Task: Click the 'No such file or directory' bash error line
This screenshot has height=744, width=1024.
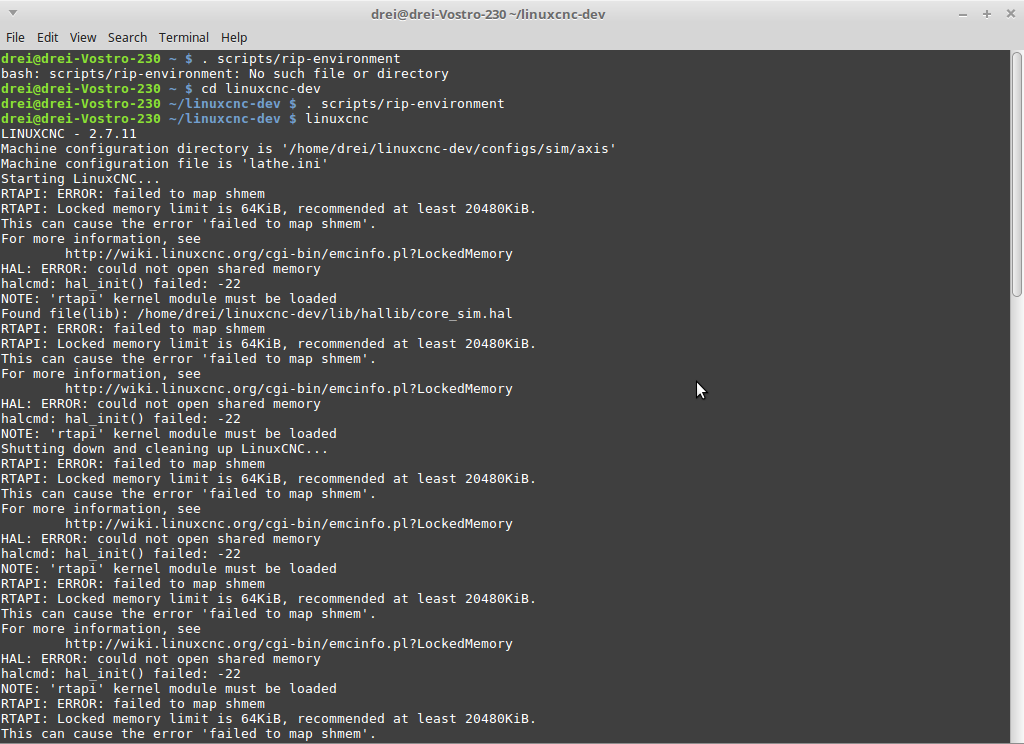Action: (225, 74)
